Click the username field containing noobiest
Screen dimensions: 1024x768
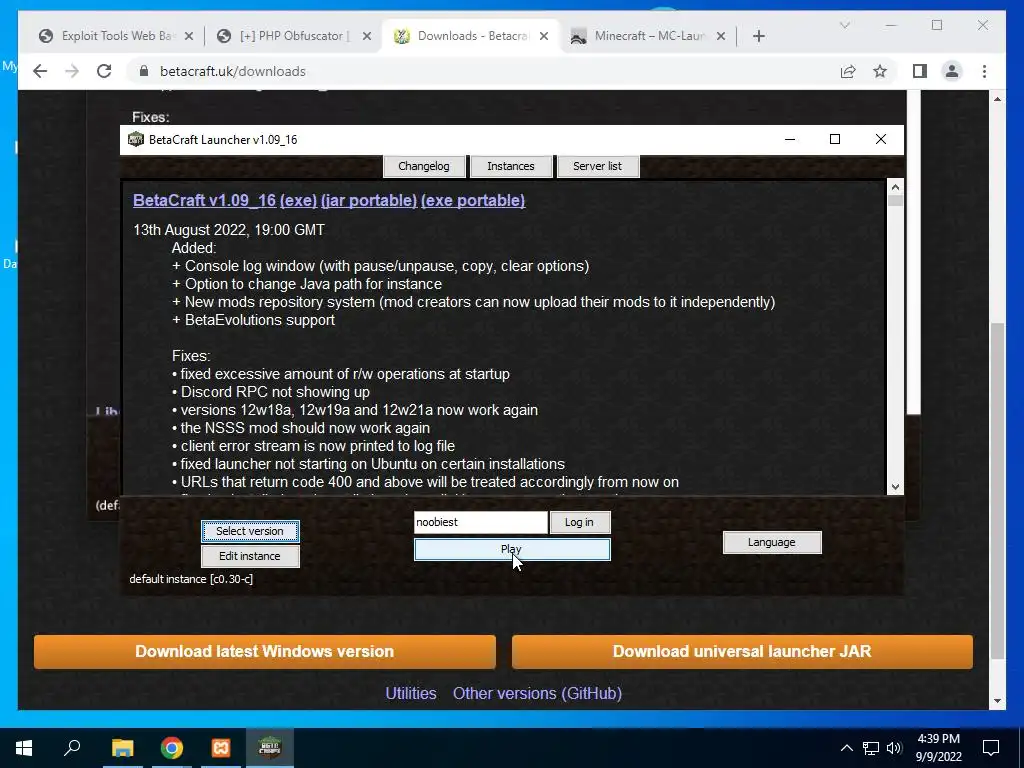click(481, 522)
